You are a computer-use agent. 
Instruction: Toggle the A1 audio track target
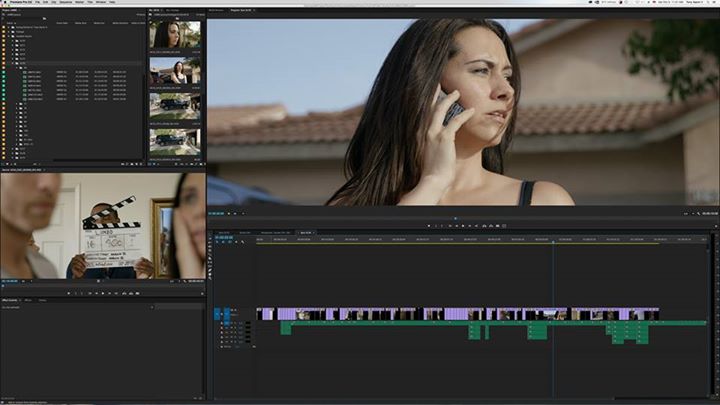point(226,324)
